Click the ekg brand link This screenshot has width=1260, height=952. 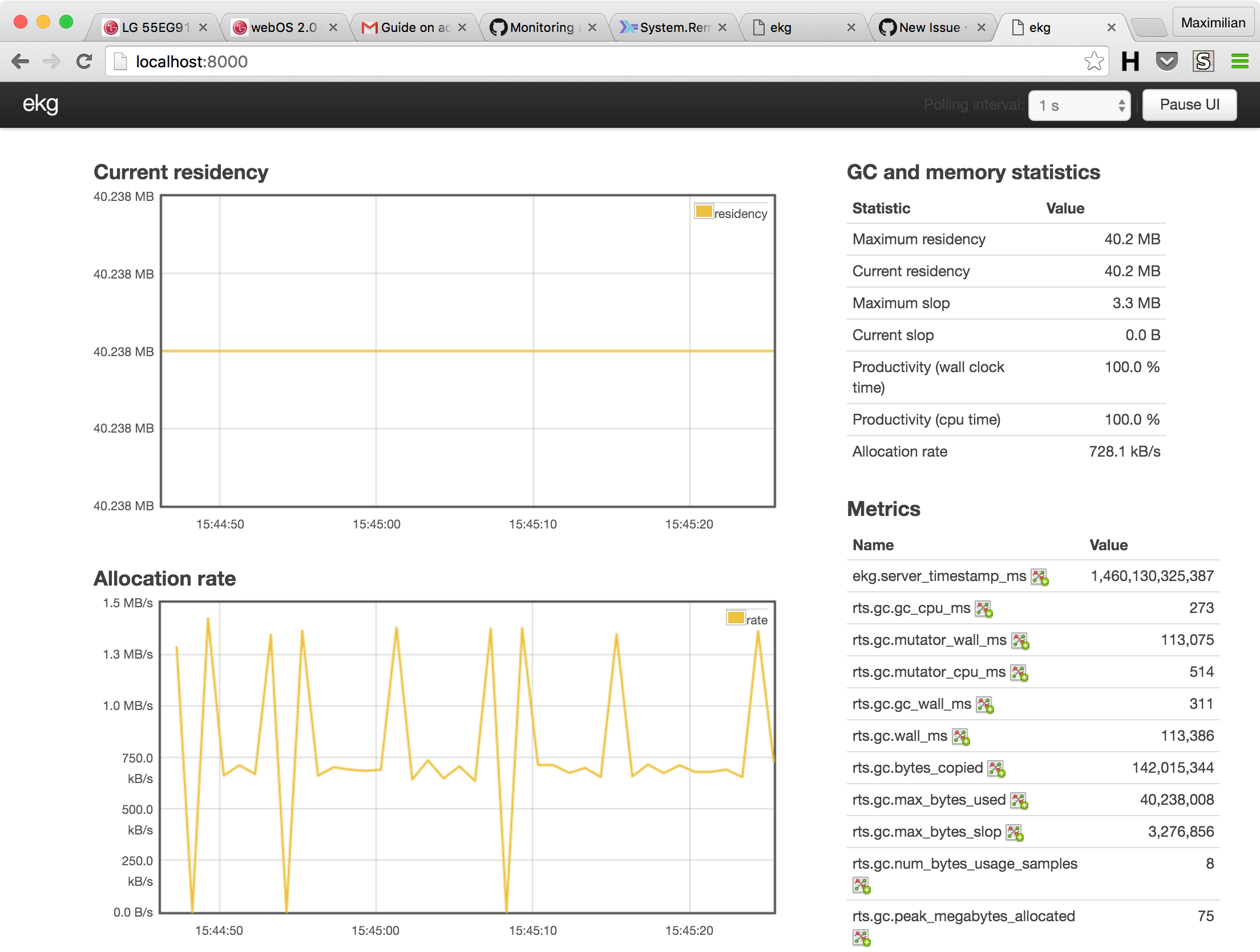(41, 104)
